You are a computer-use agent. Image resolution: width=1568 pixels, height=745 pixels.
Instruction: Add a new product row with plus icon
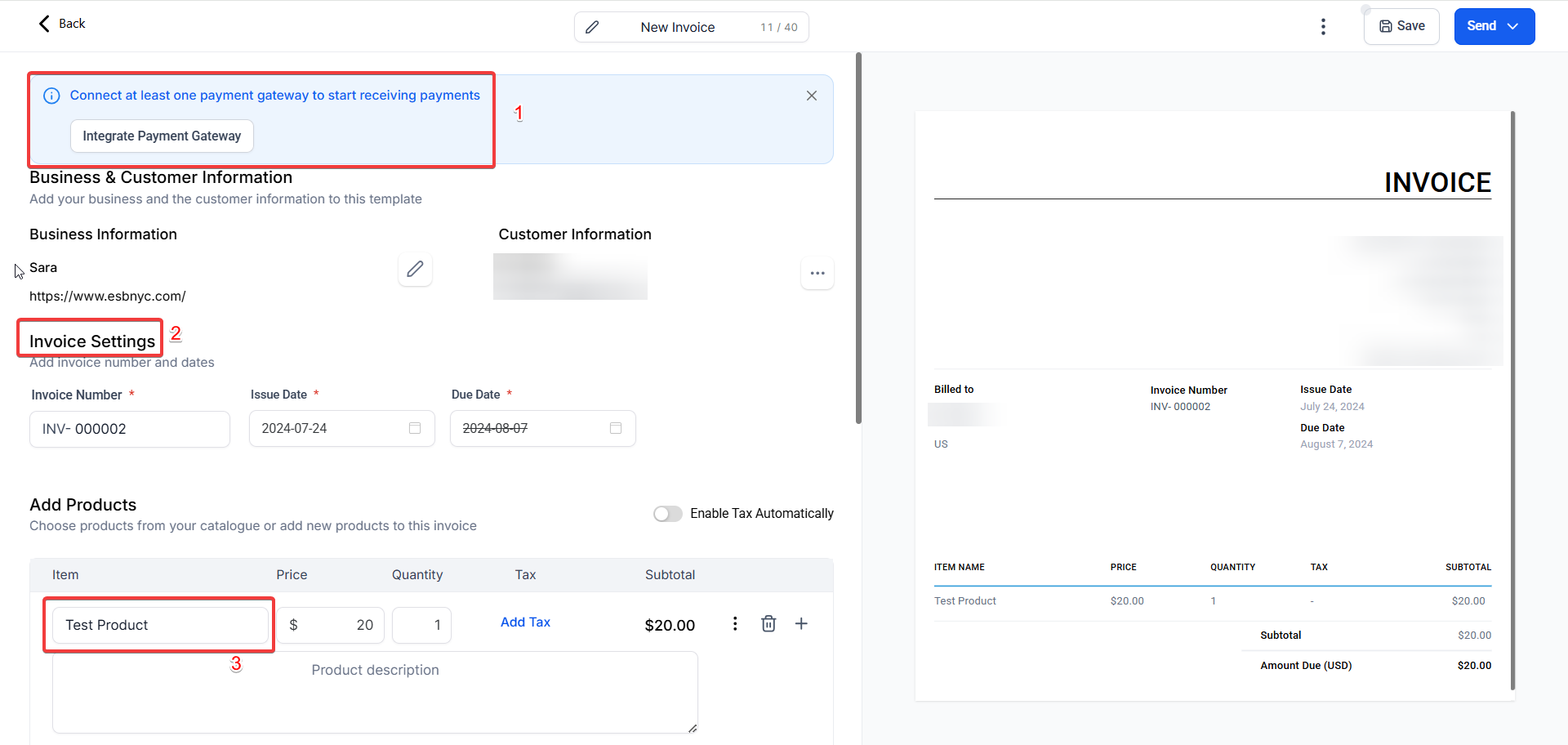tap(801, 624)
